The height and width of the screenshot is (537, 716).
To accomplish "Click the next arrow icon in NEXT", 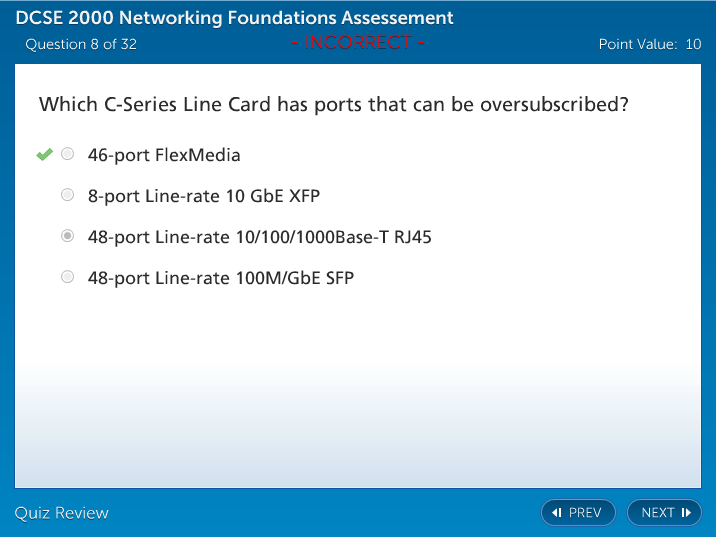I will click(686, 513).
